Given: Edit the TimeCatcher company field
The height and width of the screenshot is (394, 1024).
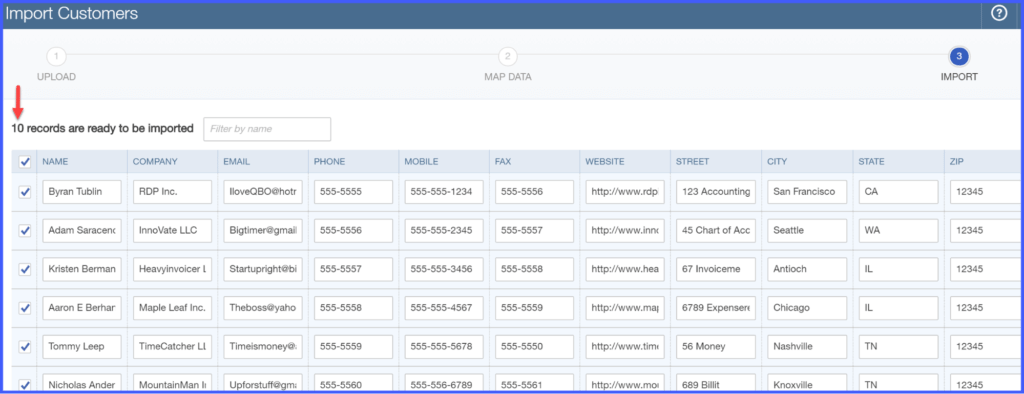Looking at the screenshot, I should coord(172,347).
